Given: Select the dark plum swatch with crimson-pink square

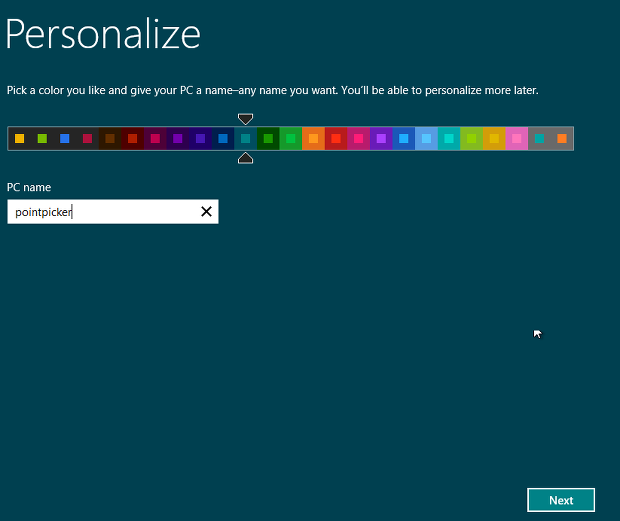Looking at the screenshot, I should point(155,138).
